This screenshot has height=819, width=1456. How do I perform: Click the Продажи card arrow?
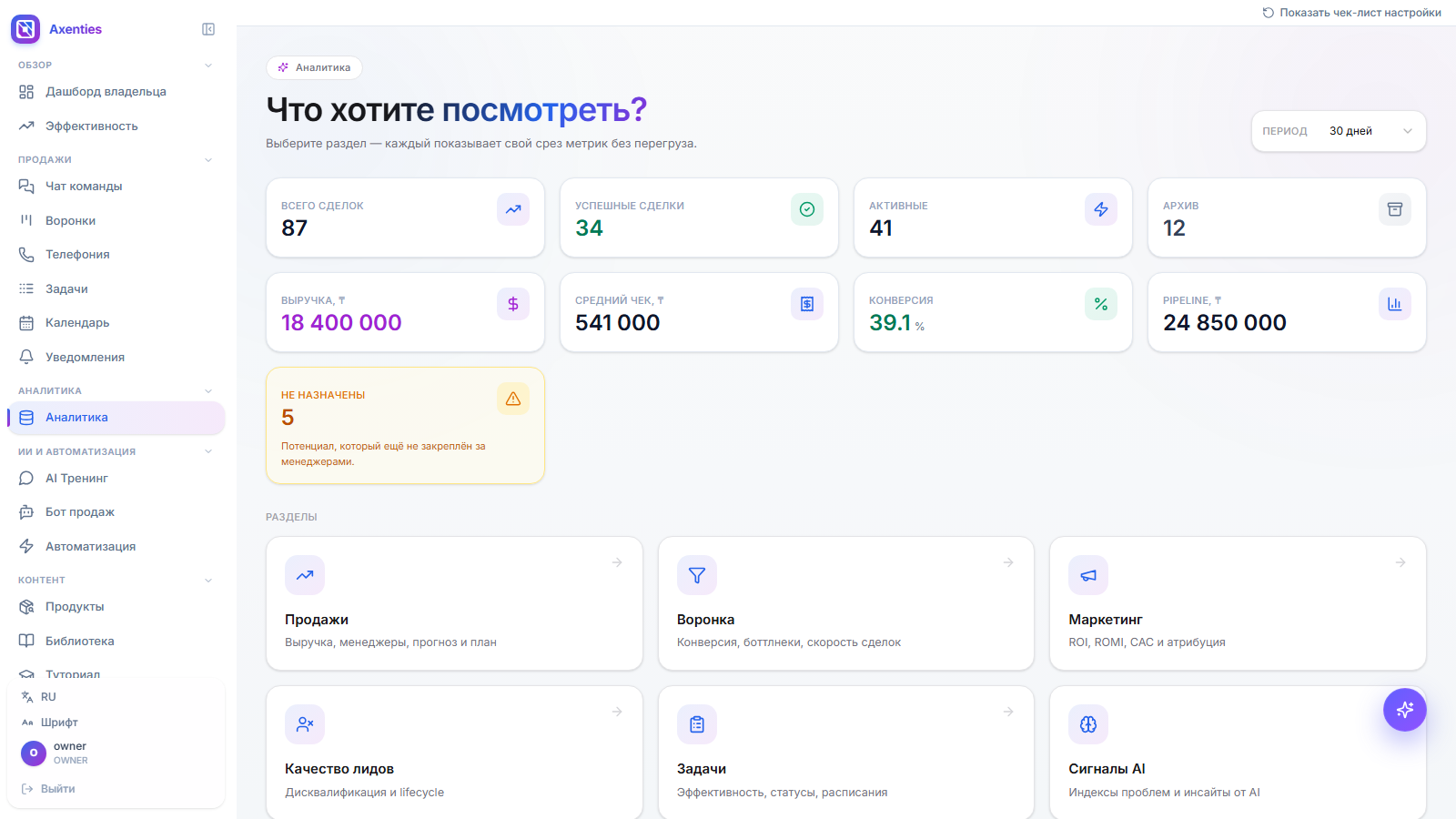[617, 562]
